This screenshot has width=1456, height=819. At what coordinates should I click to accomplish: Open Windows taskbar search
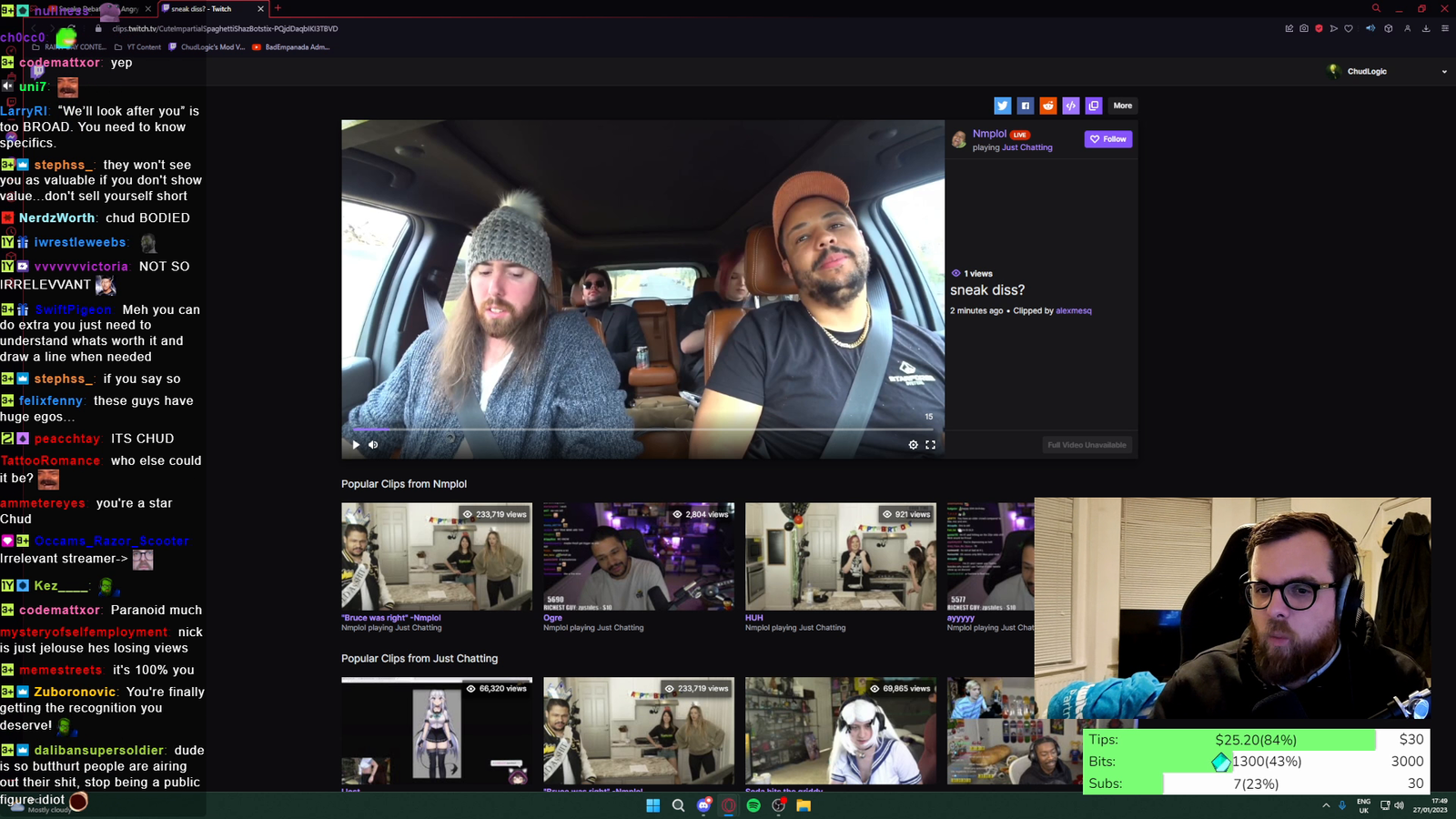678,805
